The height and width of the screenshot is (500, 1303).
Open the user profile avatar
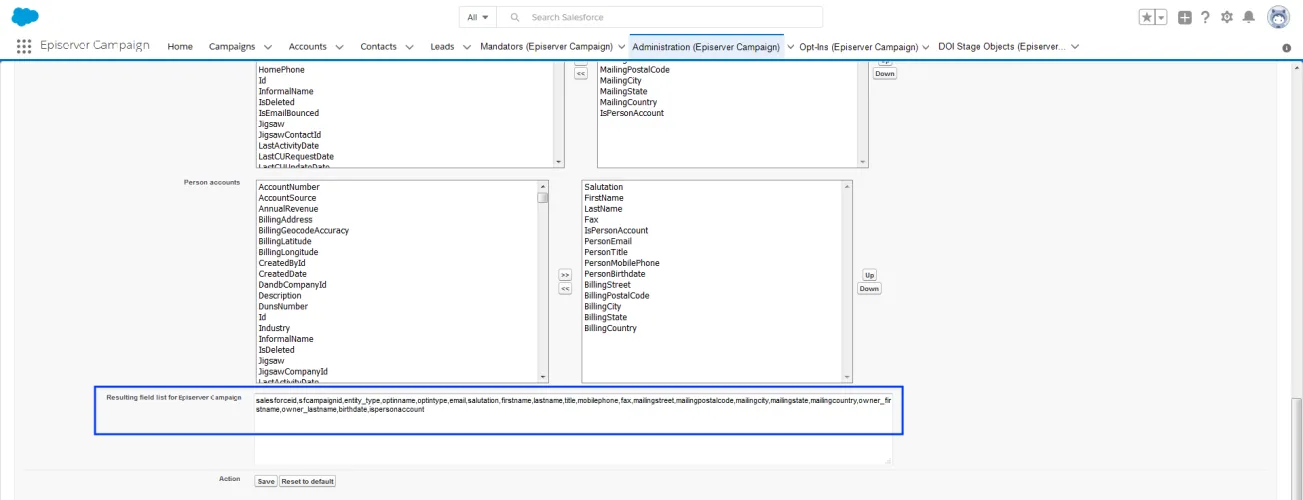[x=1278, y=17]
